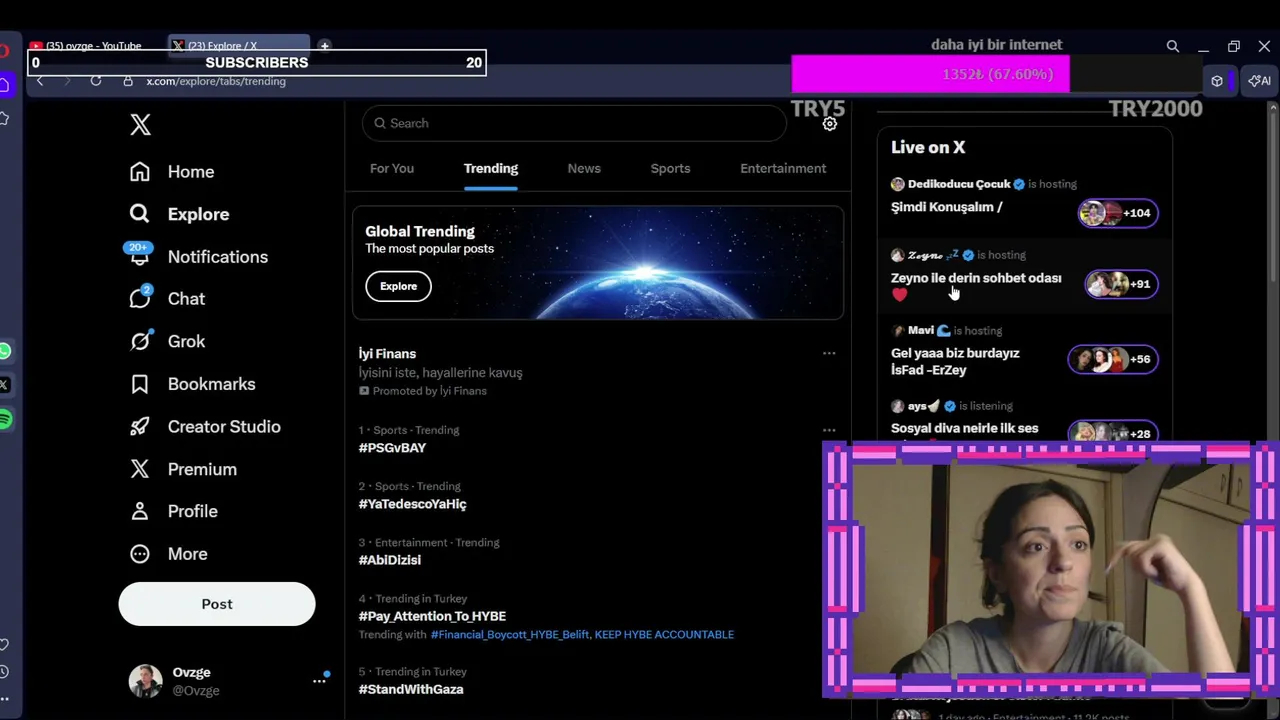
Task: Open the Ovzge account switcher menu
Action: click(x=231, y=681)
